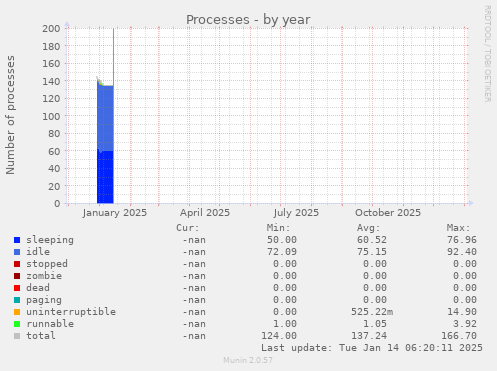Click the sleeping legend color swatch
This screenshot has height=371, width=497.
pyautogui.click(x=17, y=240)
